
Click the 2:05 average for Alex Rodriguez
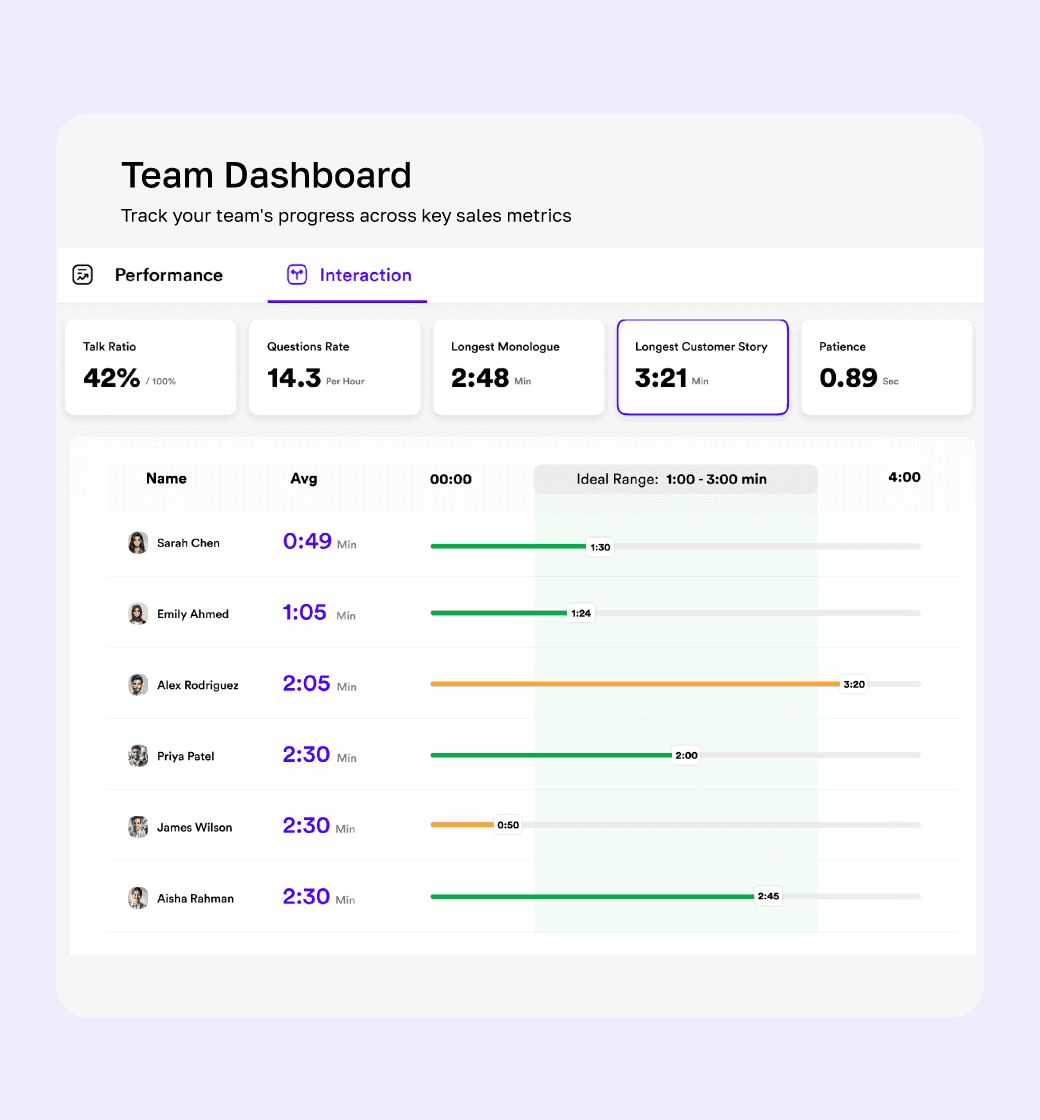[306, 683]
